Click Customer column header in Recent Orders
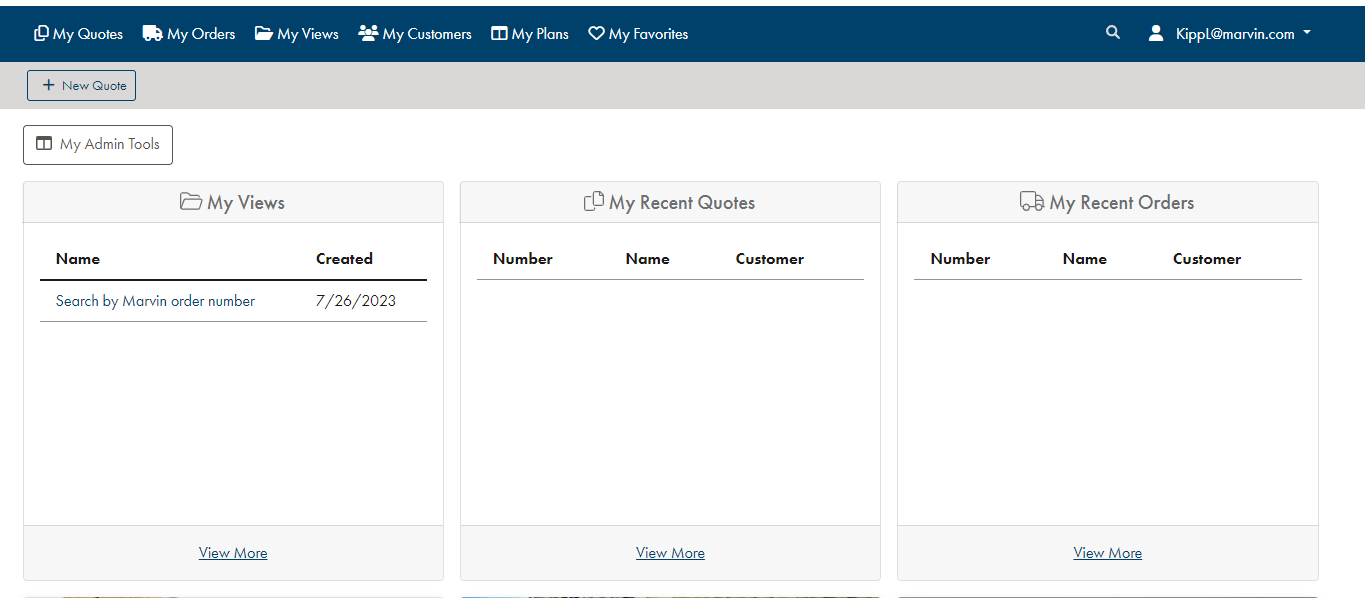 click(1206, 259)
